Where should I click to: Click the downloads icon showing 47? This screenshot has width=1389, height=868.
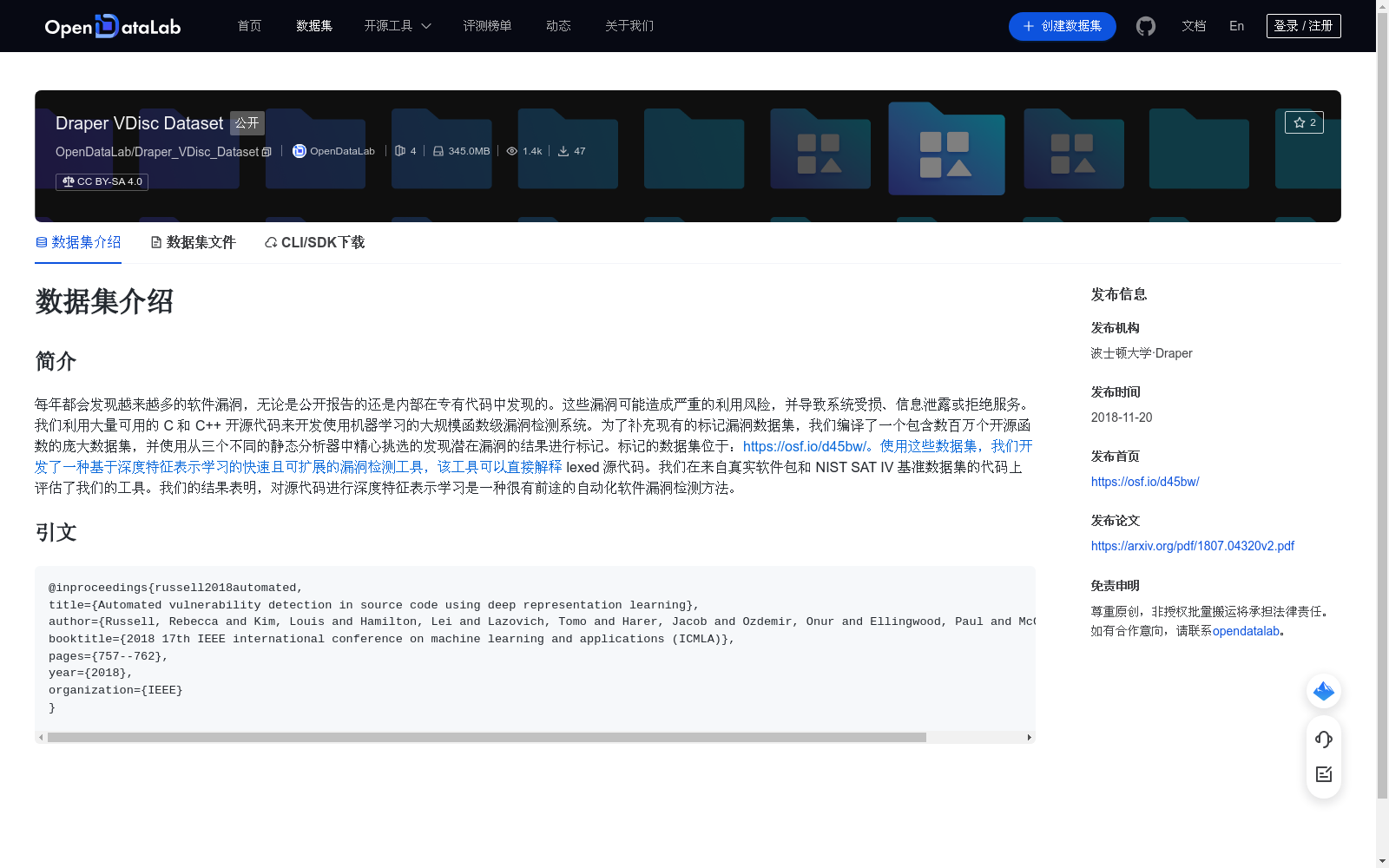click(x=563, y=151)
